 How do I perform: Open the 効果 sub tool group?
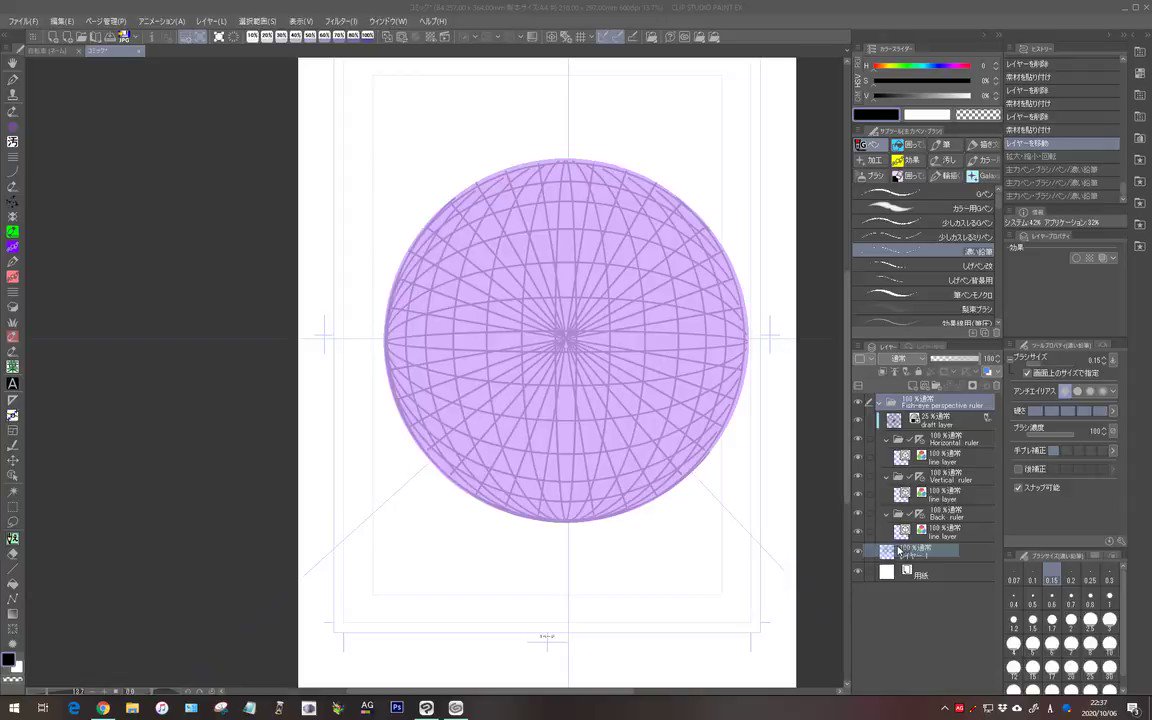tap(907, 160)
